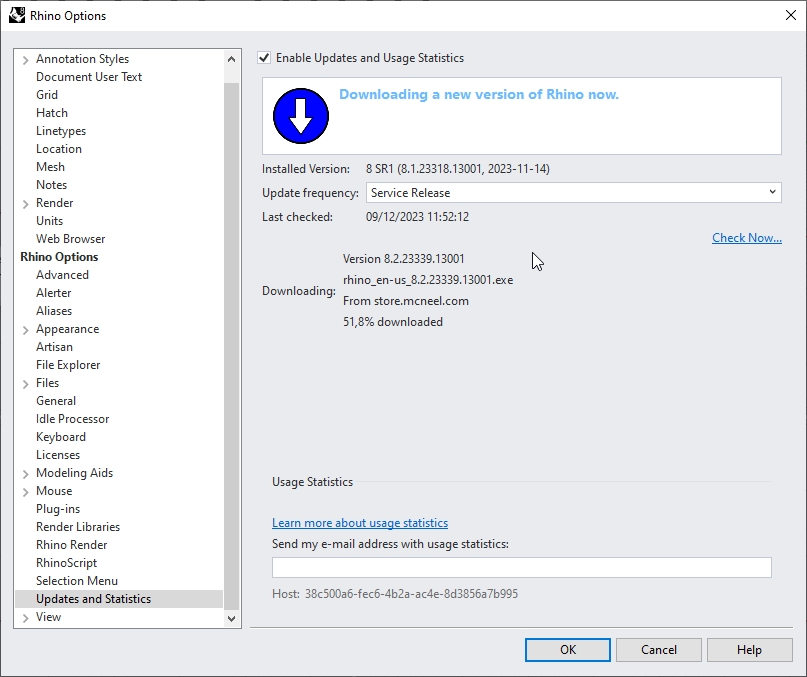Expand the Annotation Styles tree node
Image resolution: width=807 pixels, height=677 pixels.
click(x=25, y=60)
